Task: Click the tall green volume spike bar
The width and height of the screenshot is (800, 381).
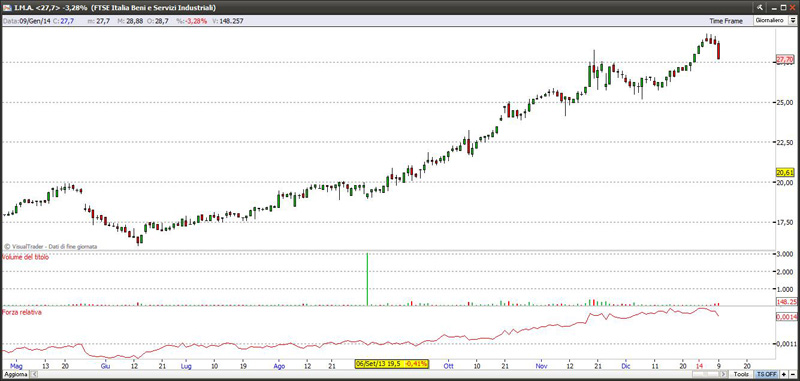Action: click(367, 279)
